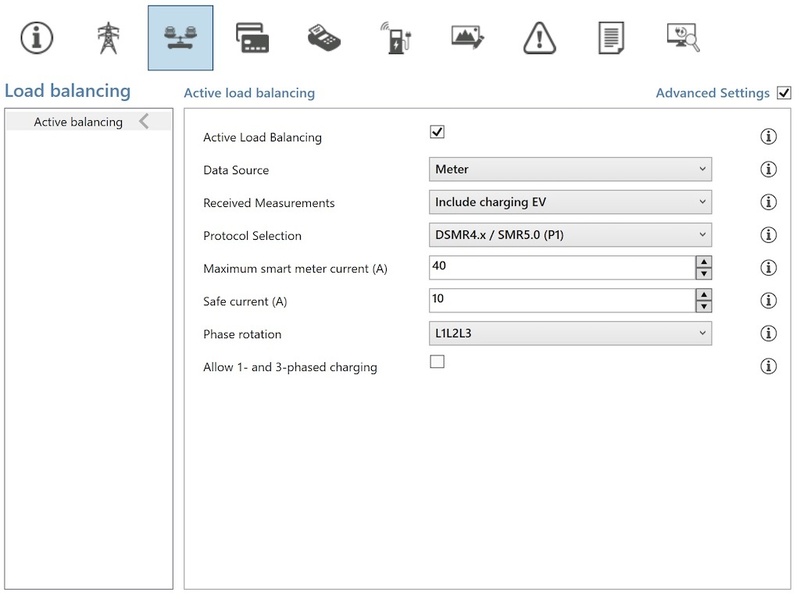This screenshot has width=800, height=599.
Task: Open the payment cards icon
Action: (x=252, y=38)
